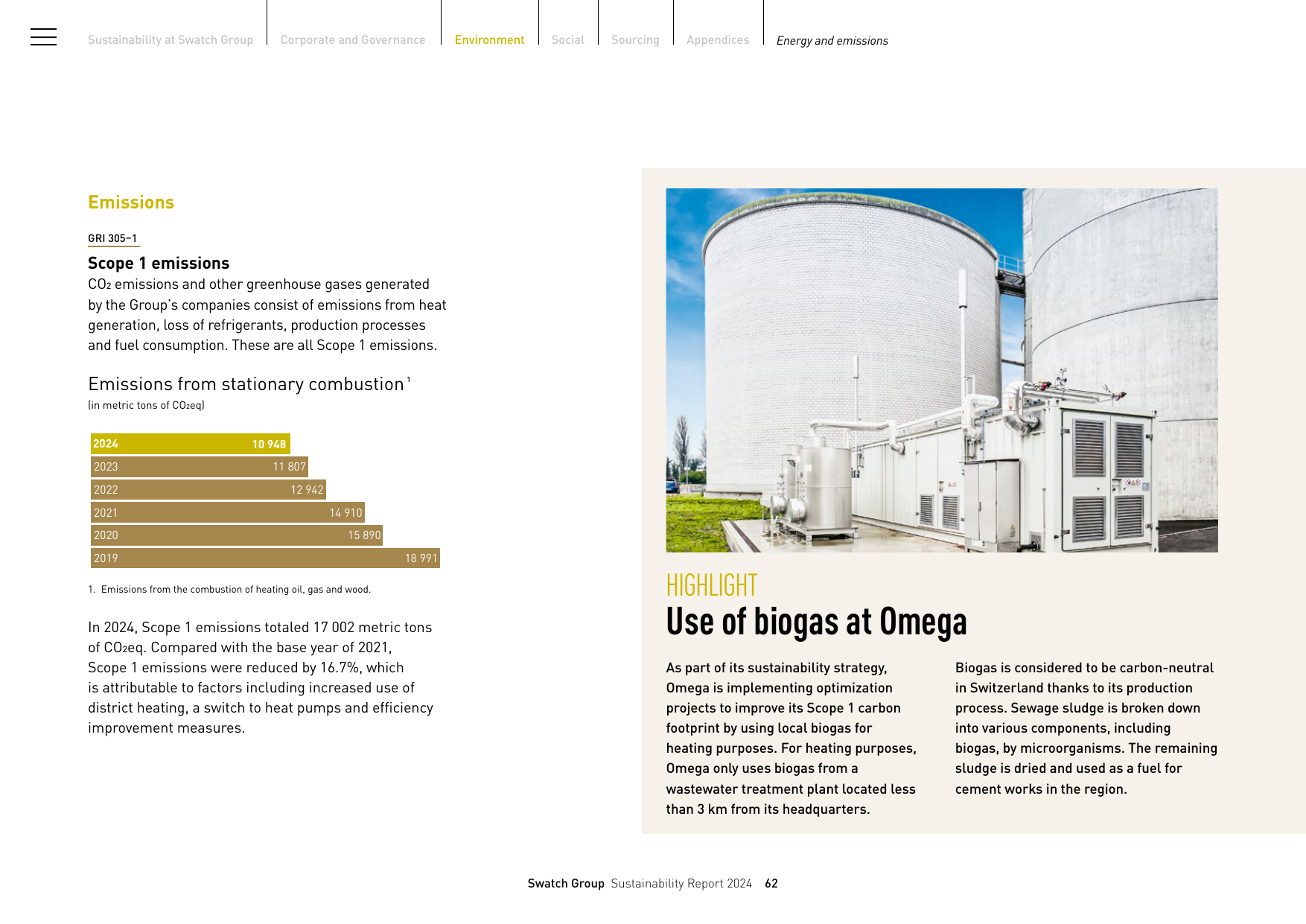Click the paragraph starting 'CO2 emissions and other greenhouse'

267,315
